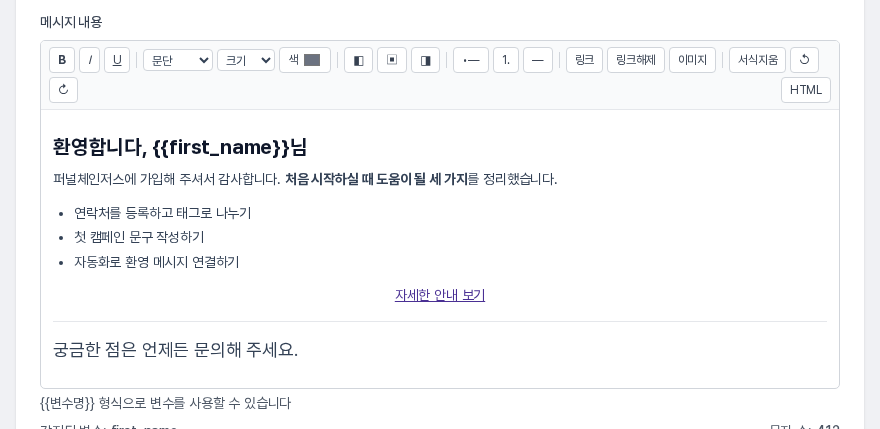Viewport: 880px width, 429px height.
Task: Click 서식지움 to clear formatting
Action: pos(758,60)
